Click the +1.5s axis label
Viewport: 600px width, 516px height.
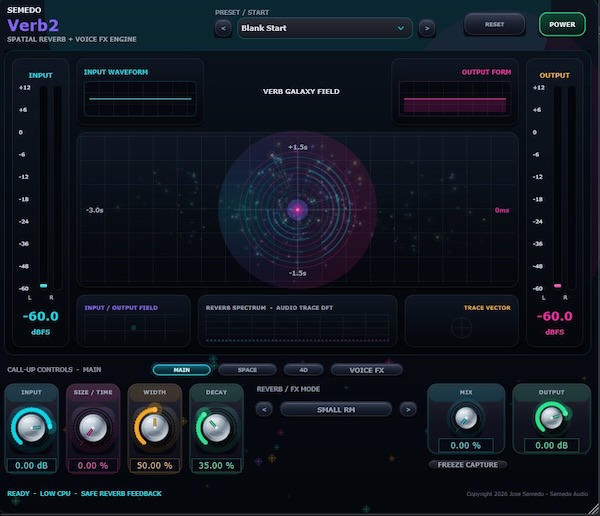(298, 147)
